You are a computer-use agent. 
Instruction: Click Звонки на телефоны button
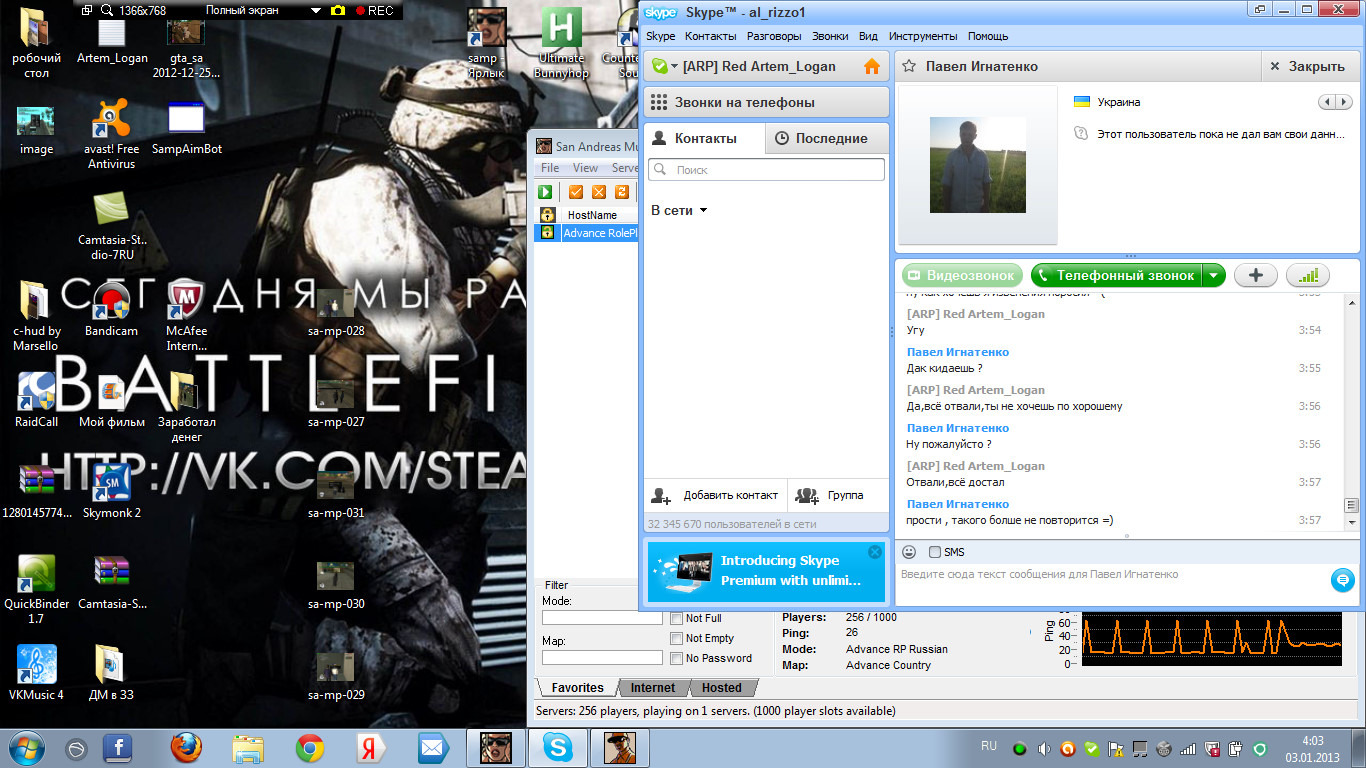(766, 102)
